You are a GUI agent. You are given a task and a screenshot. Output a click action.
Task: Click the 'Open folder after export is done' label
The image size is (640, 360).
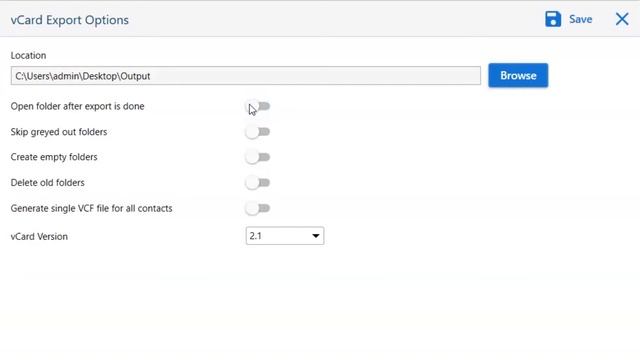point(78,107)
